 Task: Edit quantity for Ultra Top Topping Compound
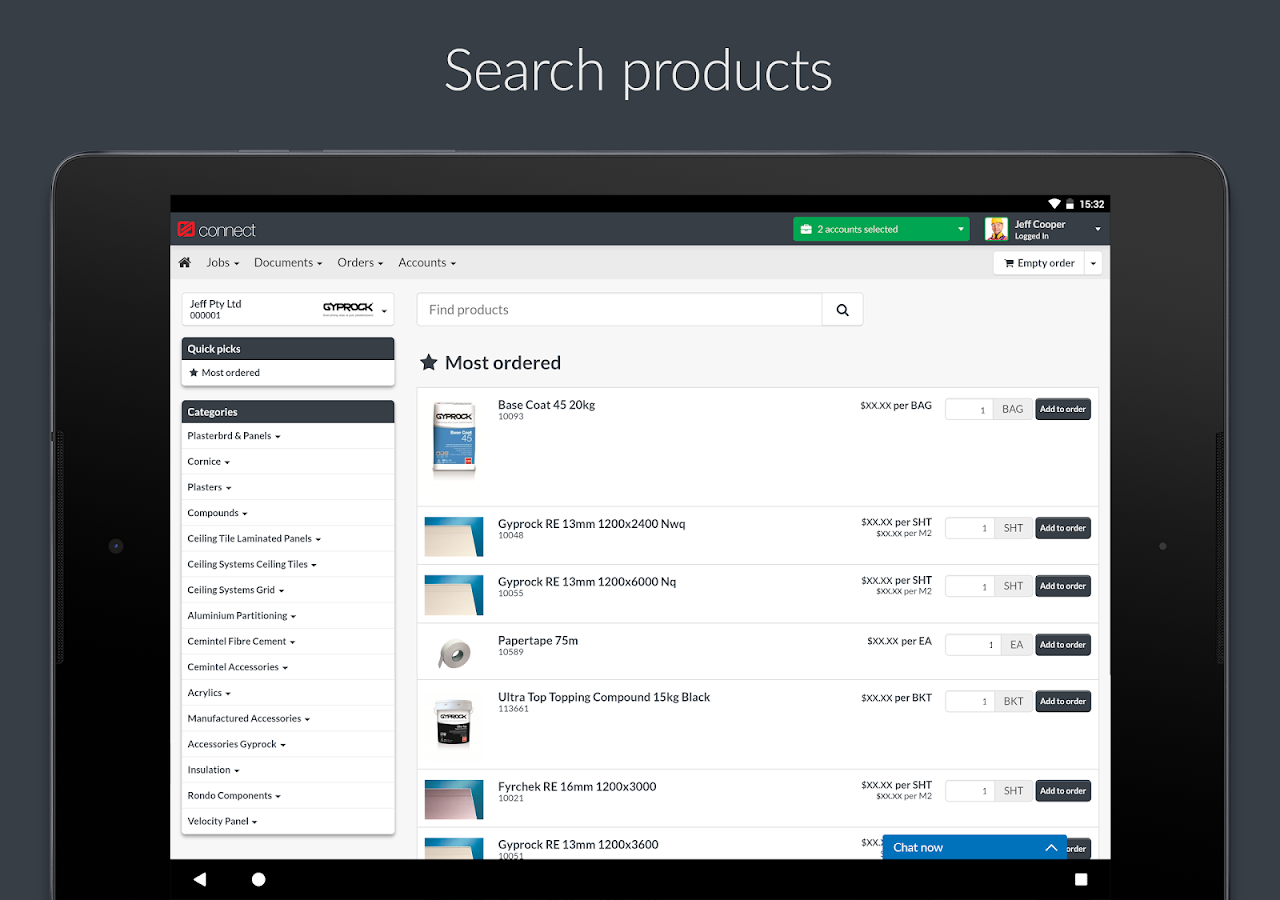969,701
